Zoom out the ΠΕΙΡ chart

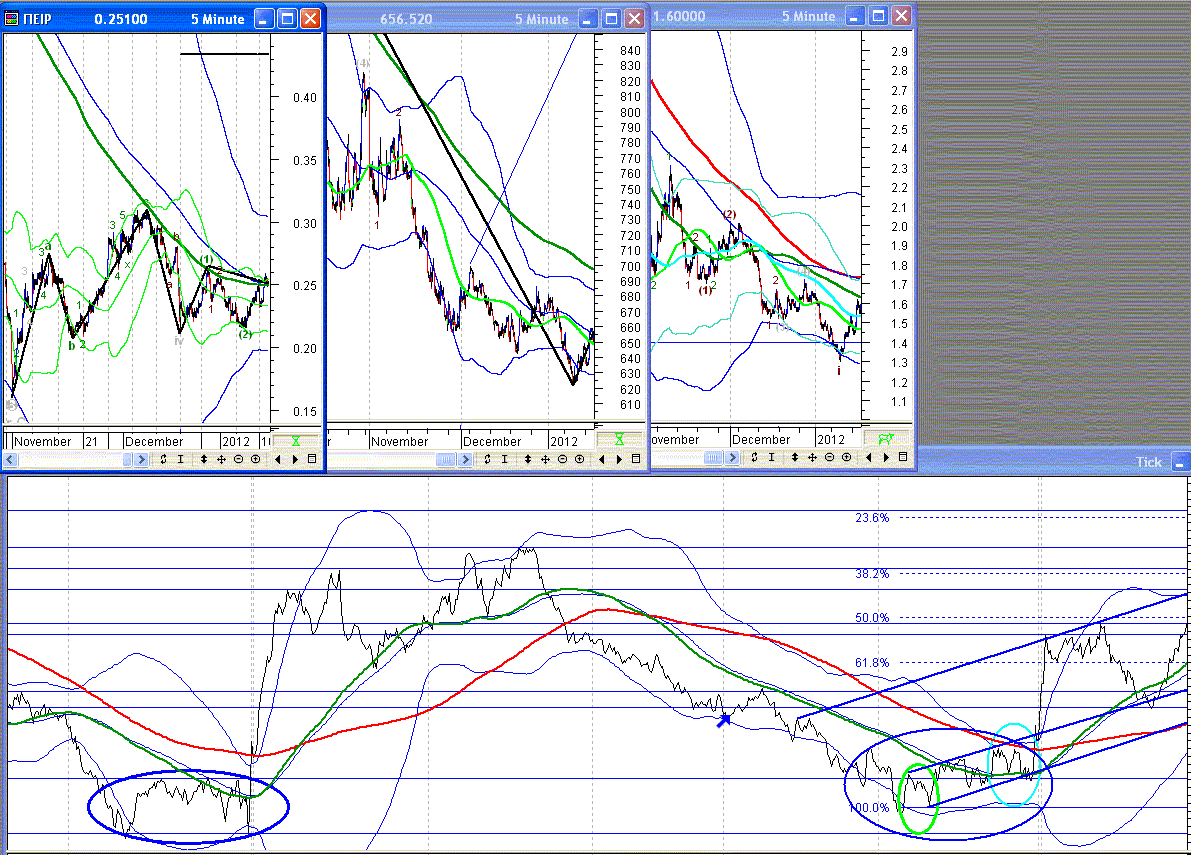pos(239,459)
